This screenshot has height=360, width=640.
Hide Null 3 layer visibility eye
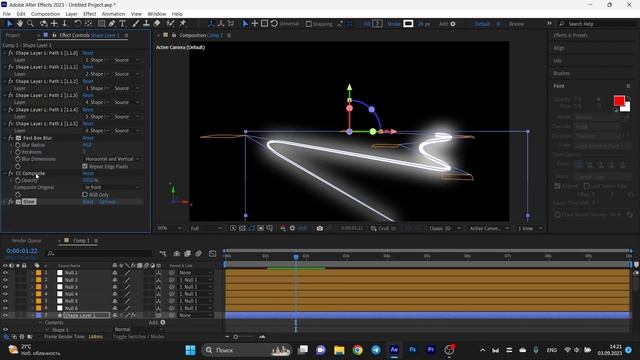[x=5, y=287]
